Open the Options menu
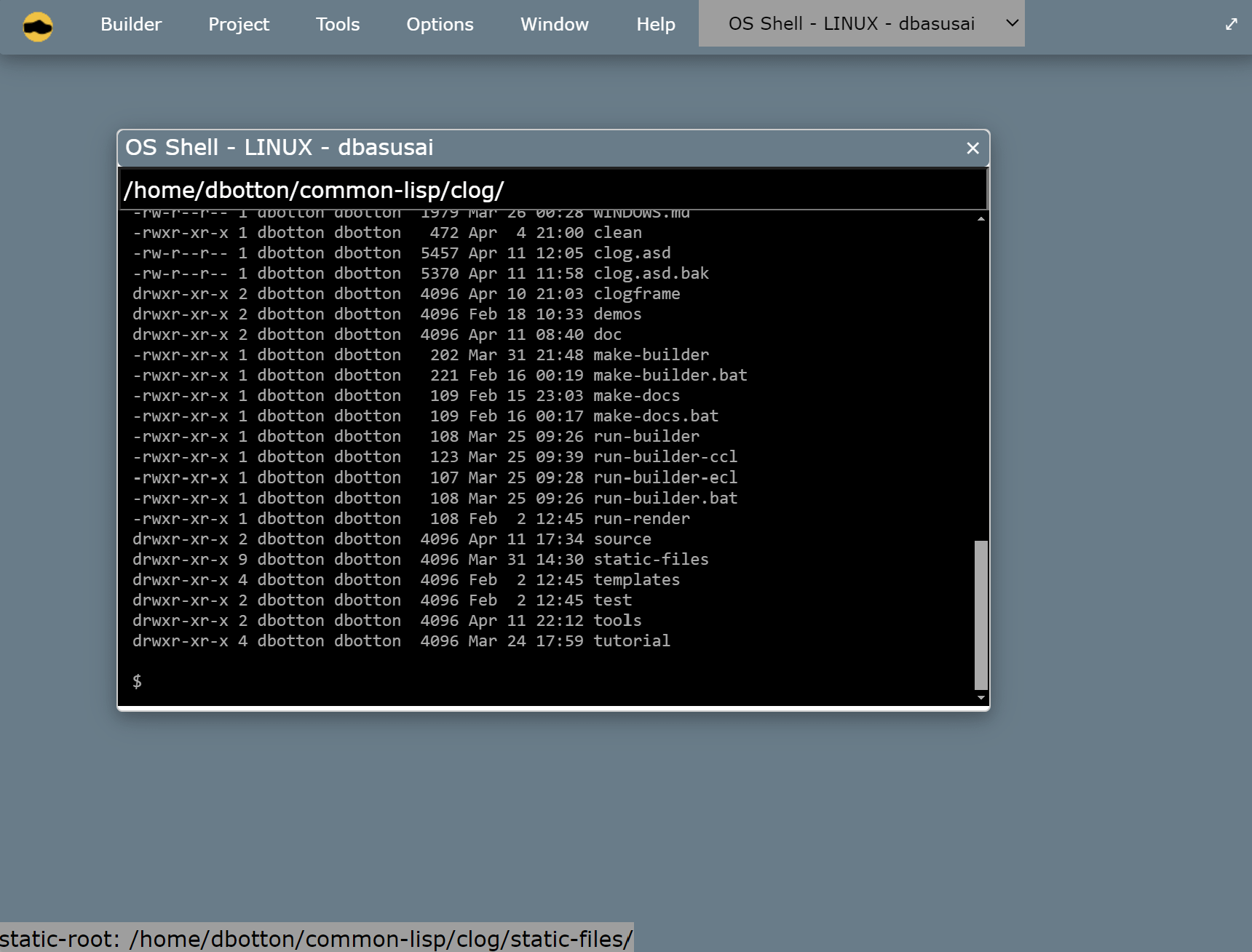This screenshot has height=952, width=1252. (x=440, y=25)
